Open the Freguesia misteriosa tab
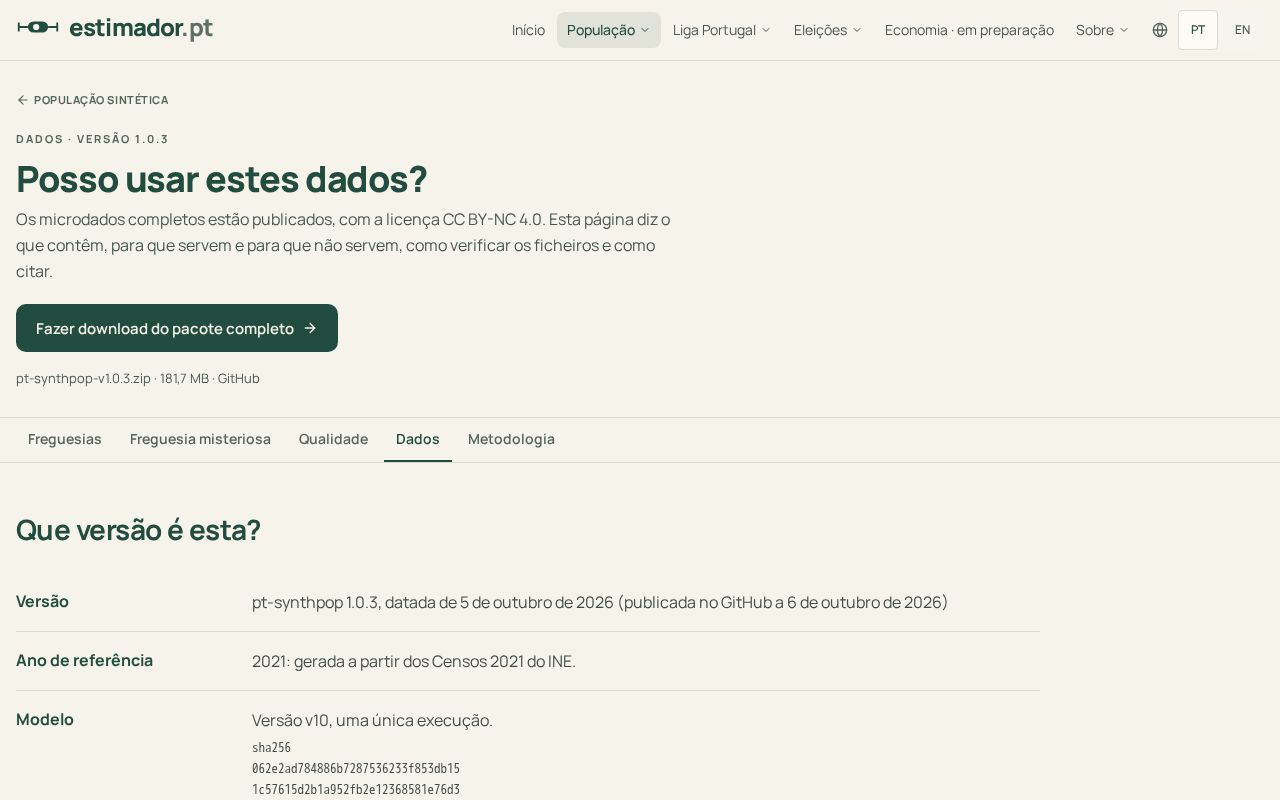Image resolution: width=1280 pixels, height=800 pixels. pyautogui.click(x=200, y=439)
